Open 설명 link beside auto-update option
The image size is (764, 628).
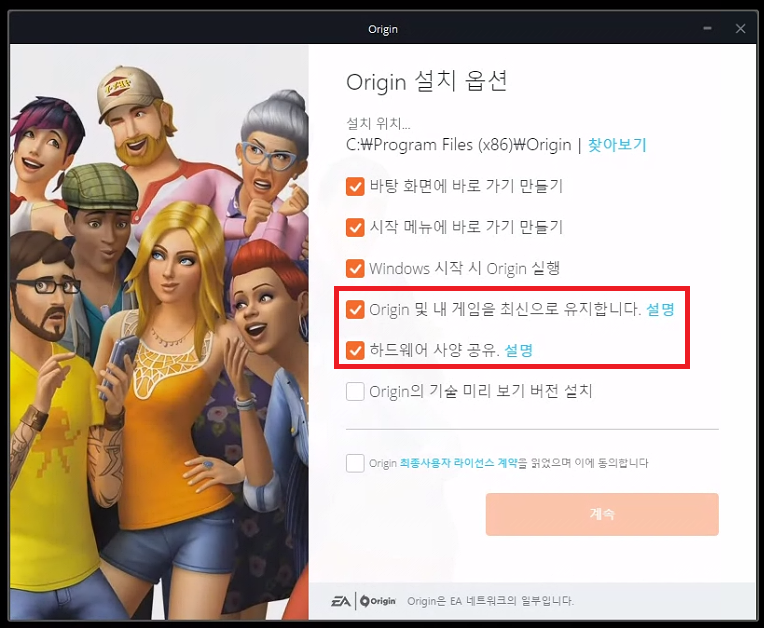pyautogui.click(x=660, y=309)
